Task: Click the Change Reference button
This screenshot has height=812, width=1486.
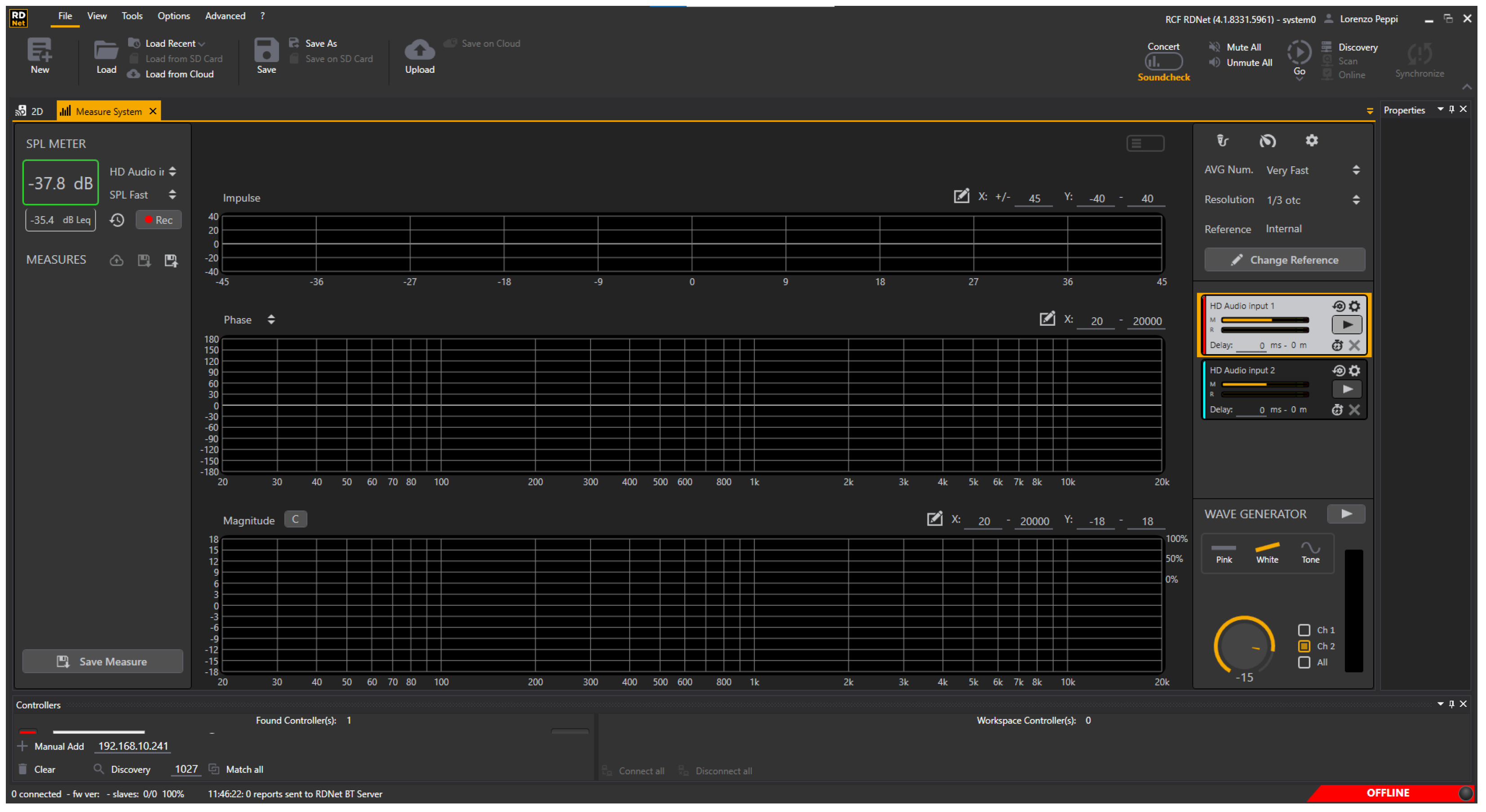Action: click(1284, 260)
